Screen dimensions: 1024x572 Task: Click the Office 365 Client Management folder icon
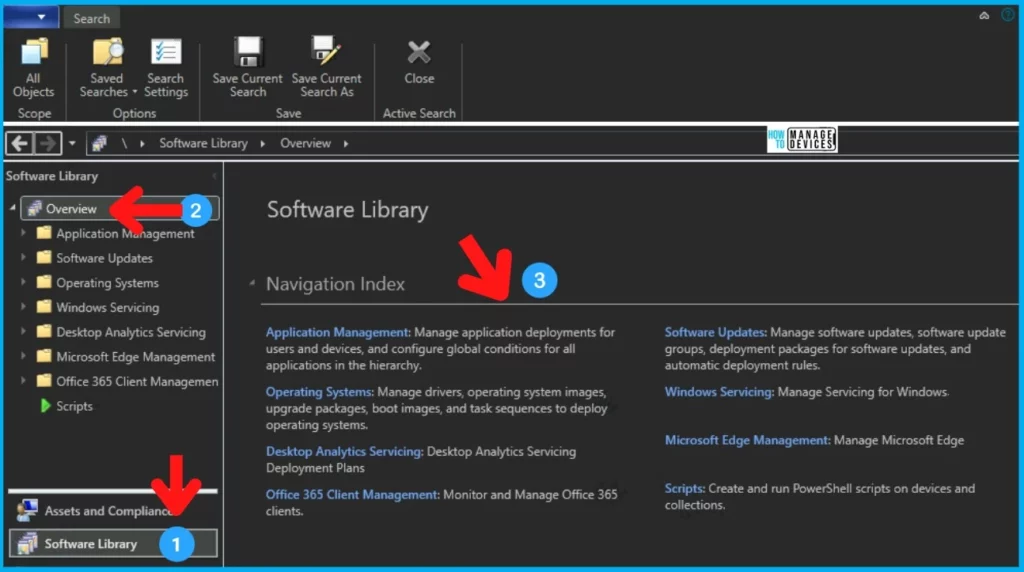coord(44,380)
